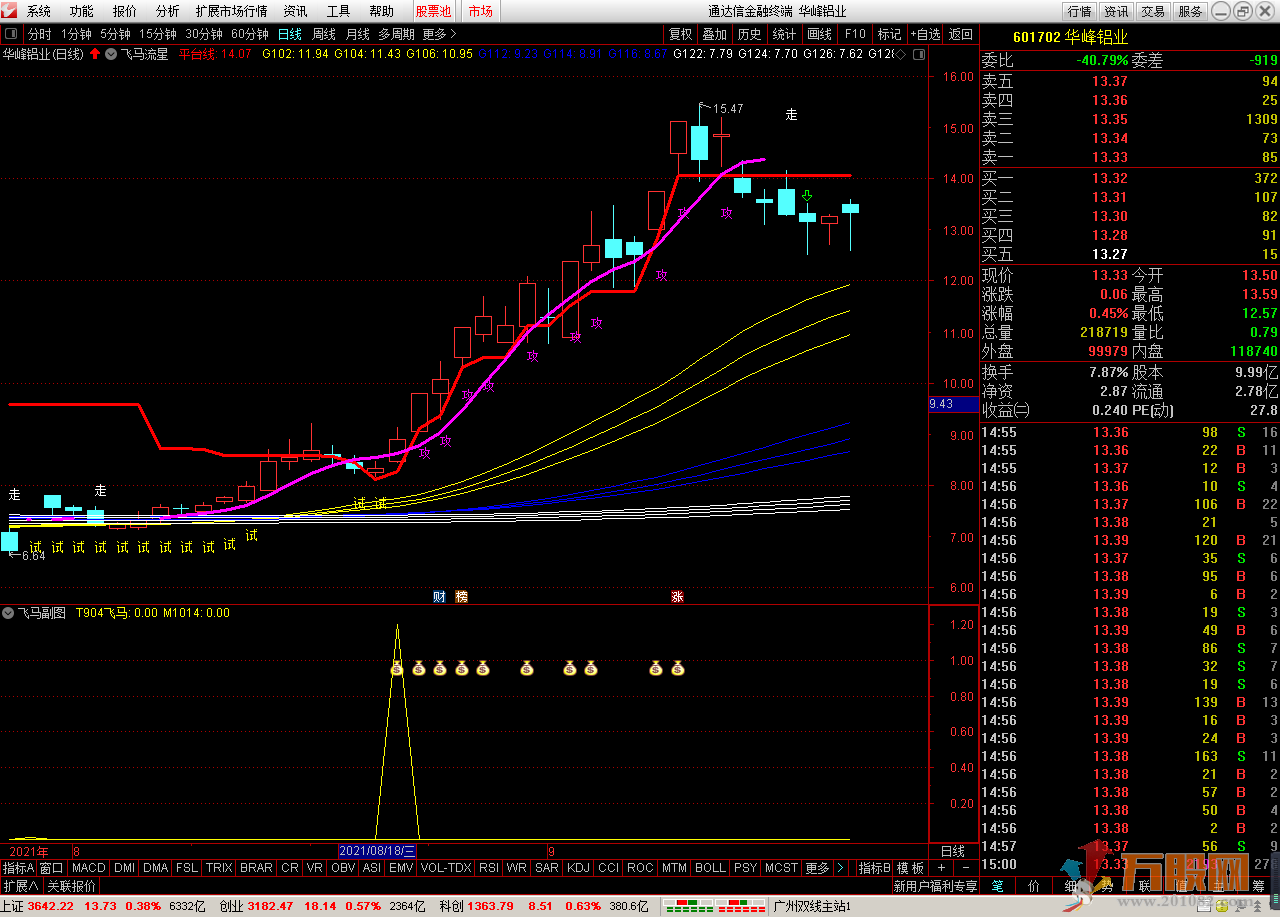This screenshot has width=1280, height=918.
Task: Click the 服务 button in title bar
Action: pos(1190,12)
